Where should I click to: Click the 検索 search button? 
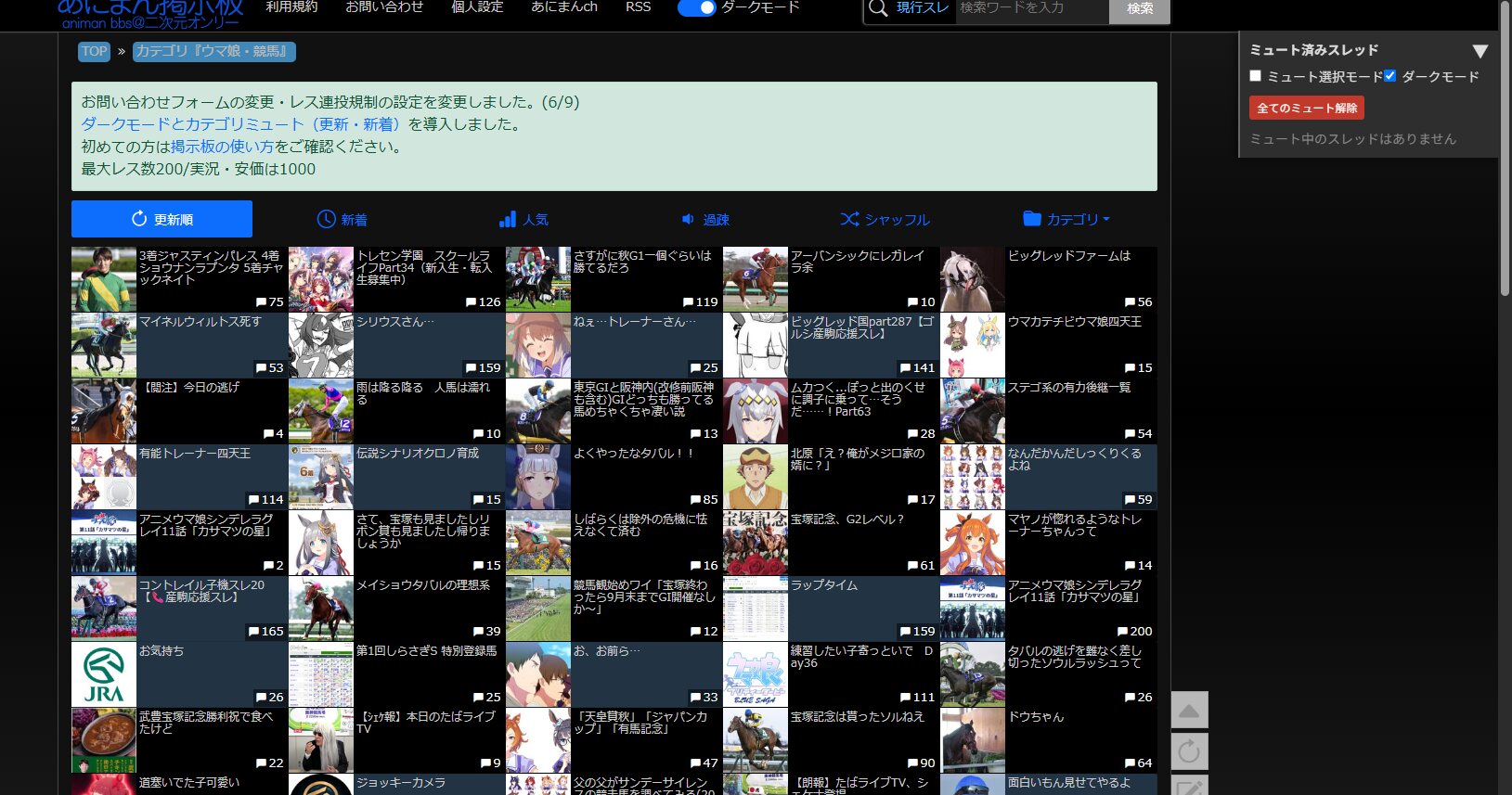pyautogui.click(x=1140, y=9)
